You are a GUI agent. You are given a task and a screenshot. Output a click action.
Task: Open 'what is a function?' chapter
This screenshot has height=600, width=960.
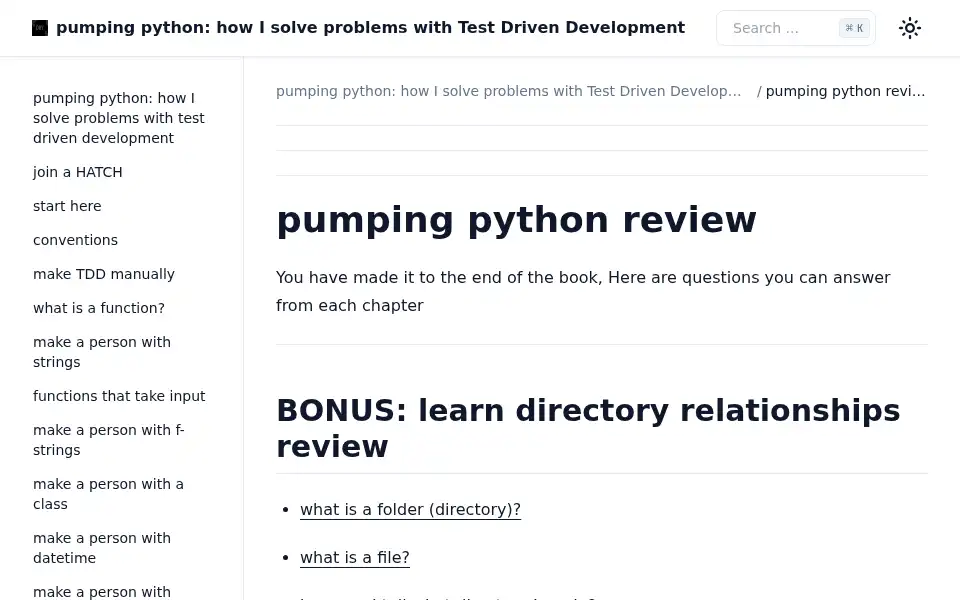[99, 308]
